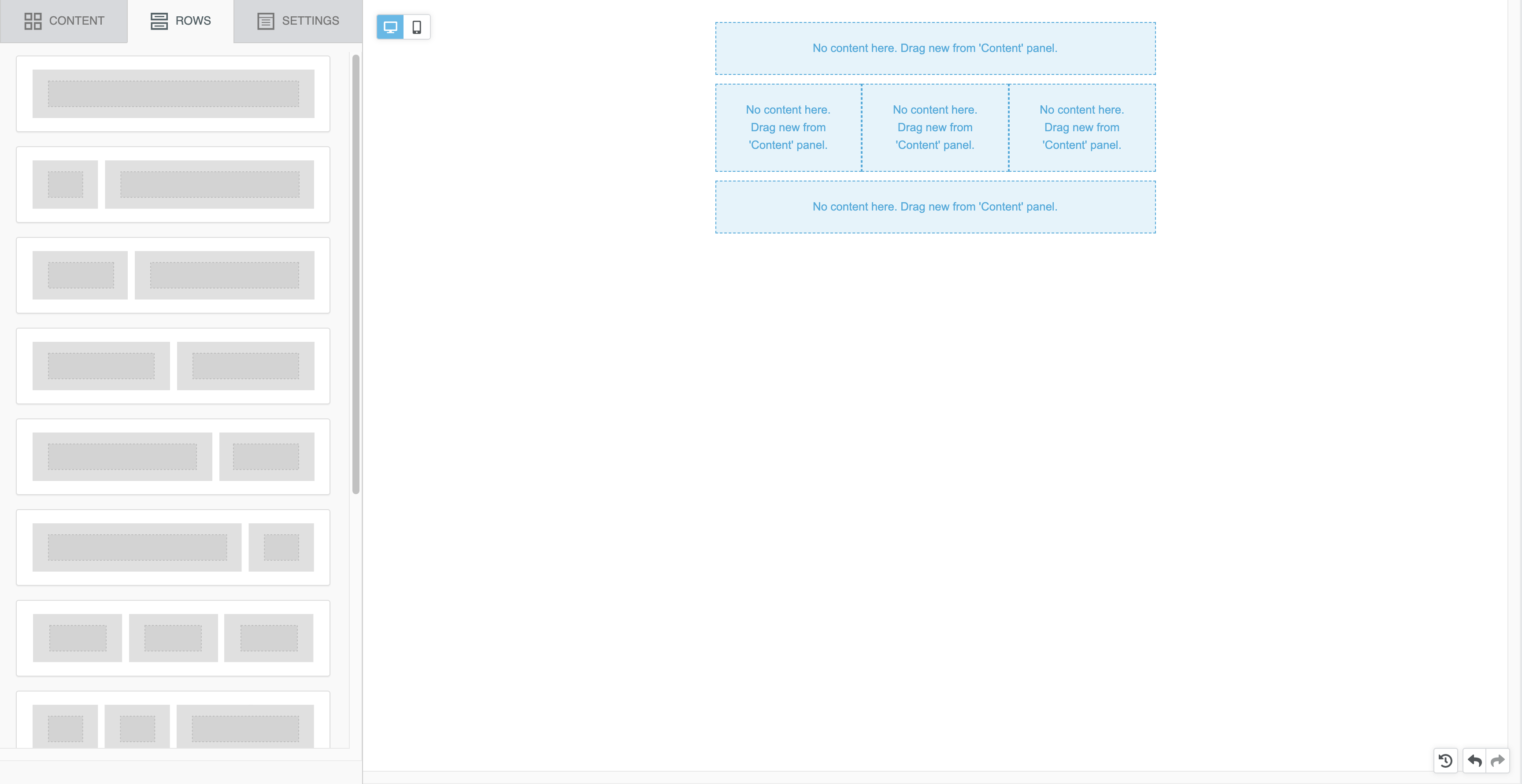Open the Rows tab
The width and height of the screenshot is (1522, 784).
(x=181, y=21)
